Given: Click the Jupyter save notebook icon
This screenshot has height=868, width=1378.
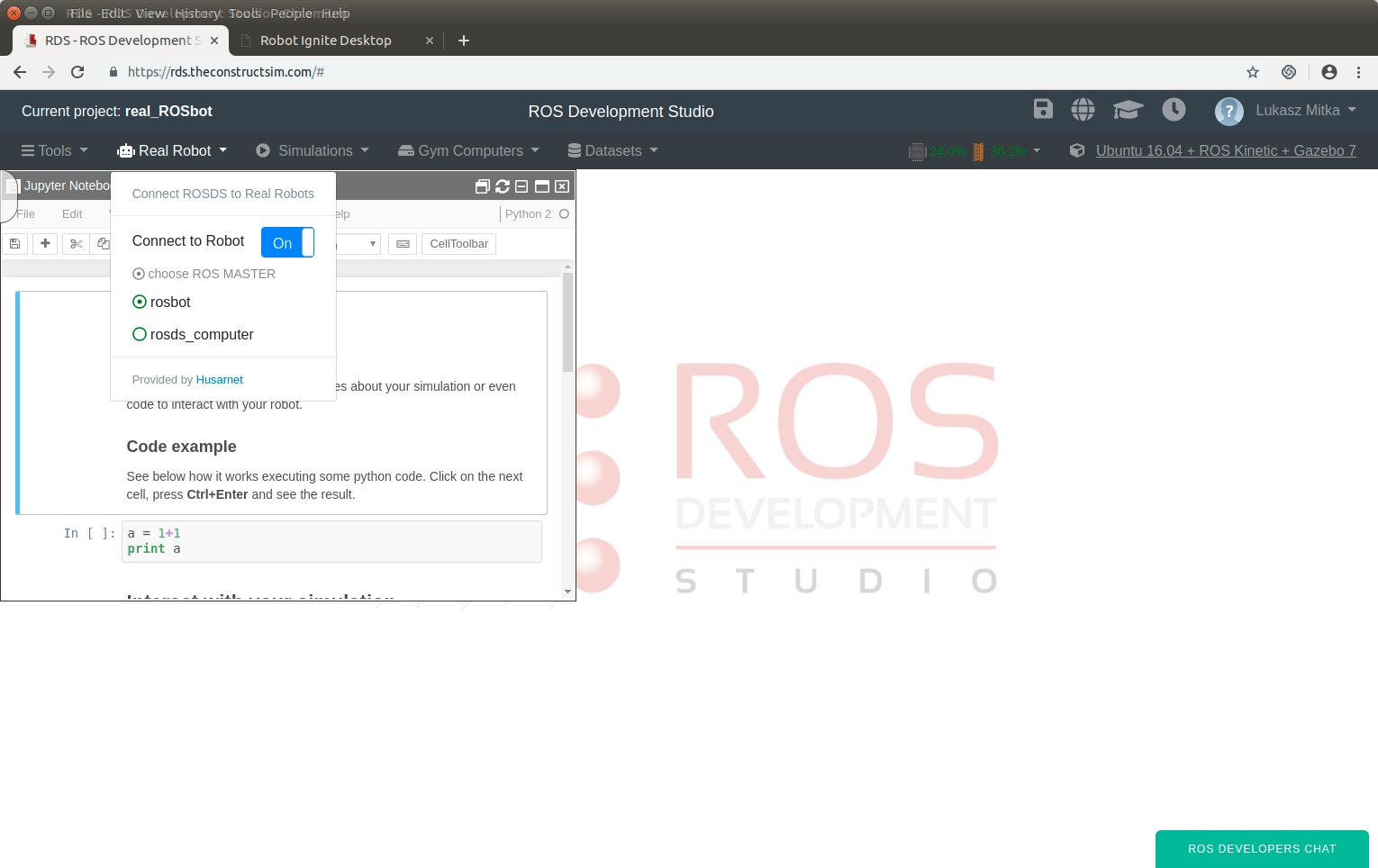Looking at the screenshot, I should [x=15, y=244].
